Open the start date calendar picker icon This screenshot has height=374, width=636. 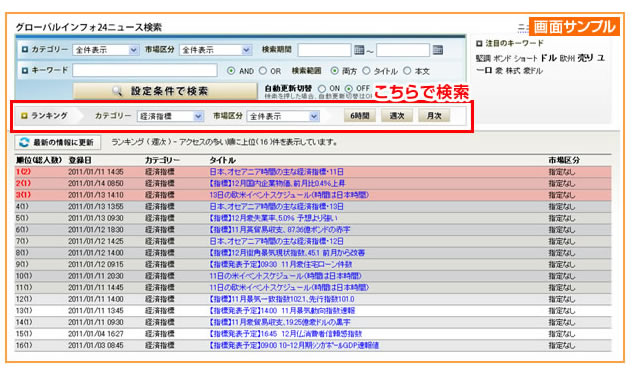(359, 50)
